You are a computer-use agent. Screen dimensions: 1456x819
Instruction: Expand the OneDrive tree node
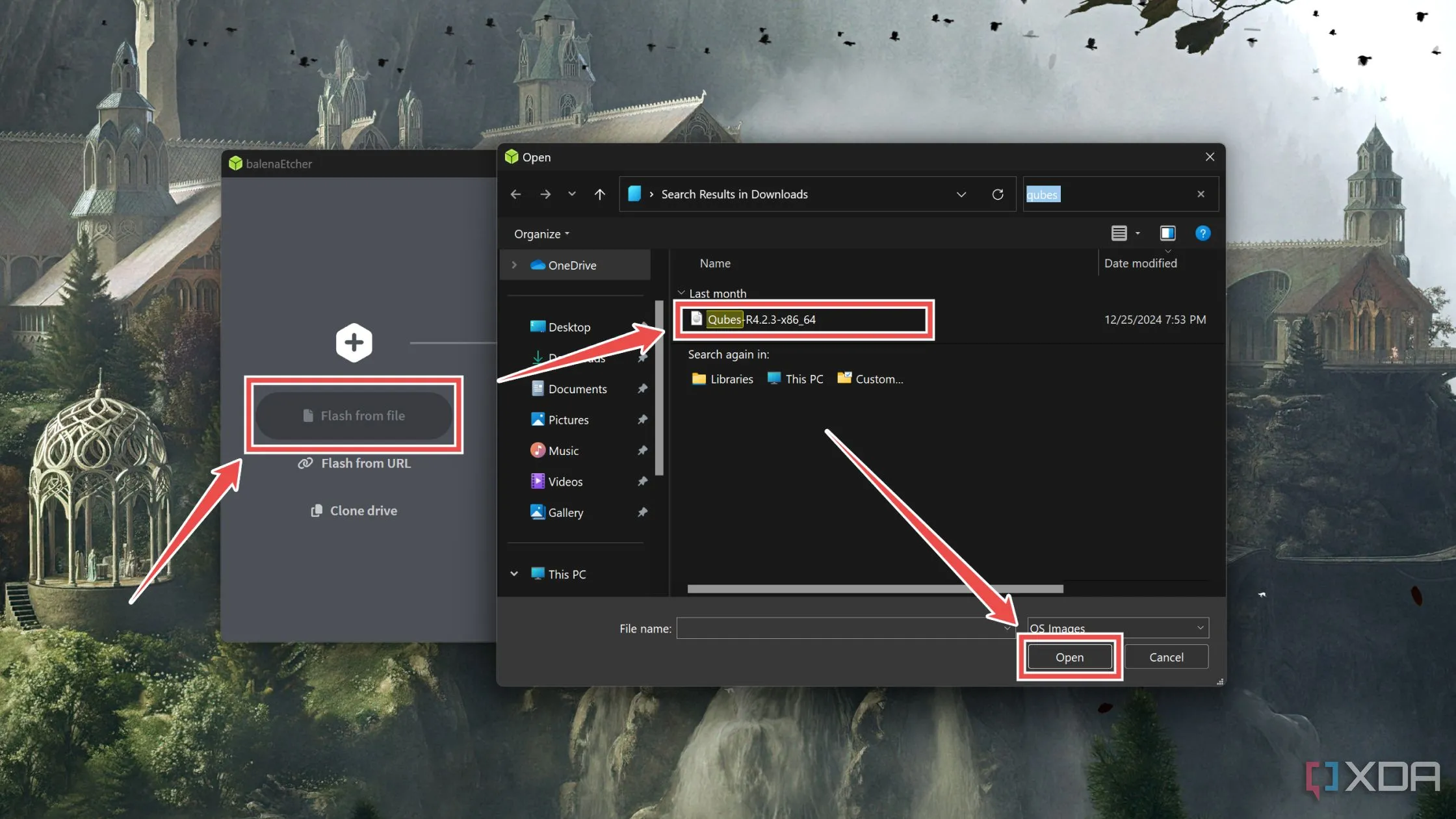[514, 265]
